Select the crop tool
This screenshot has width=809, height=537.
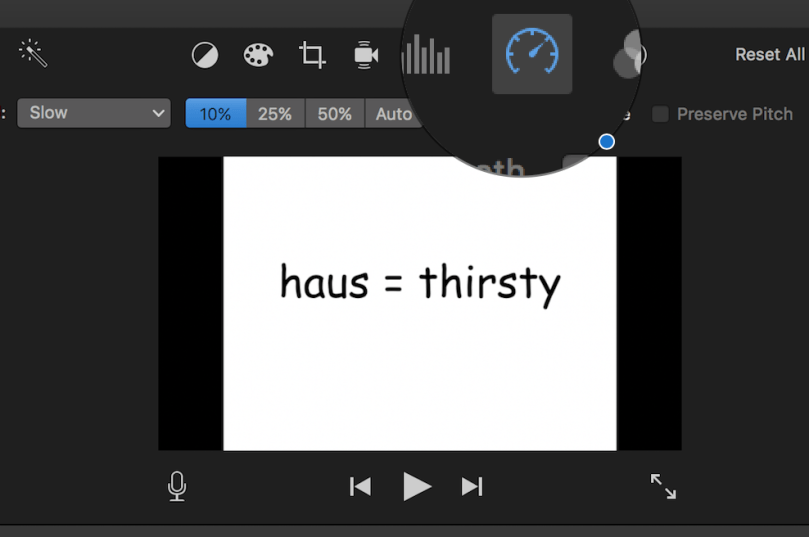tap(313, 55)
